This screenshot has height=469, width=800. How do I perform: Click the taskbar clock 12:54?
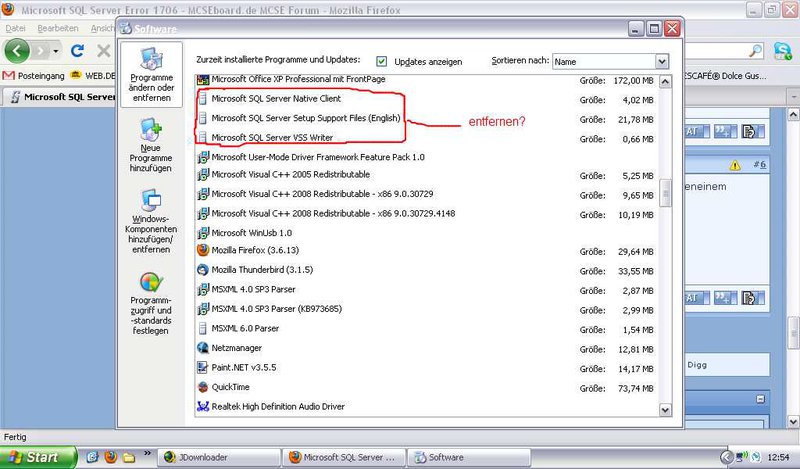click(779, 457)
